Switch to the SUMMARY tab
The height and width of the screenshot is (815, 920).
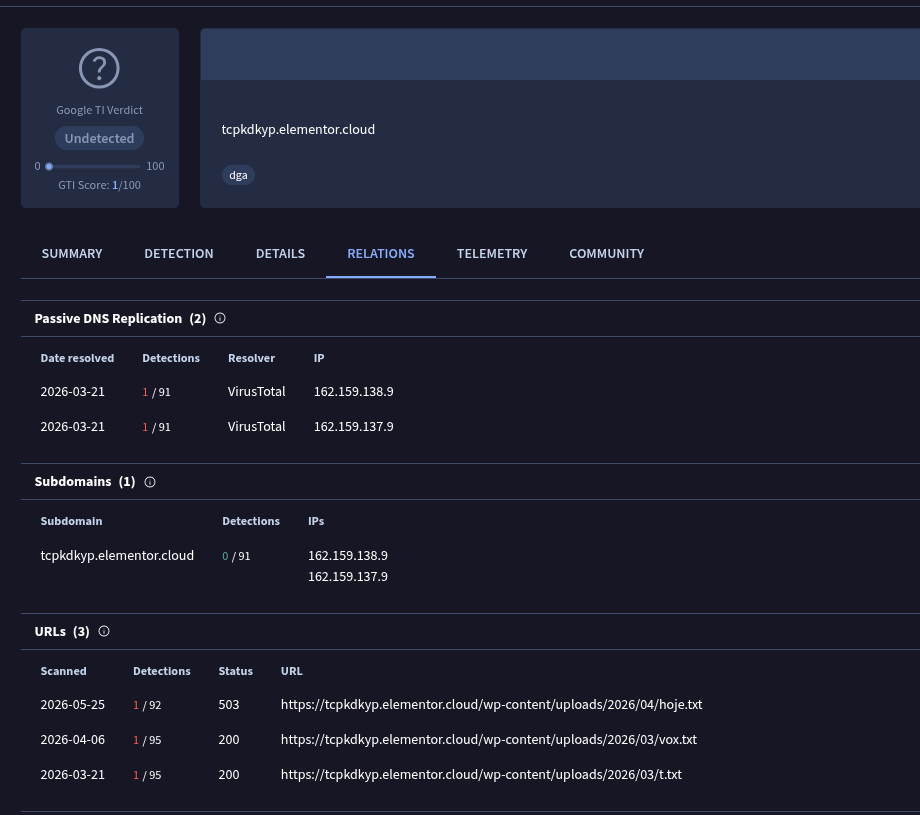pyautogui.click(x=72, y=253)
